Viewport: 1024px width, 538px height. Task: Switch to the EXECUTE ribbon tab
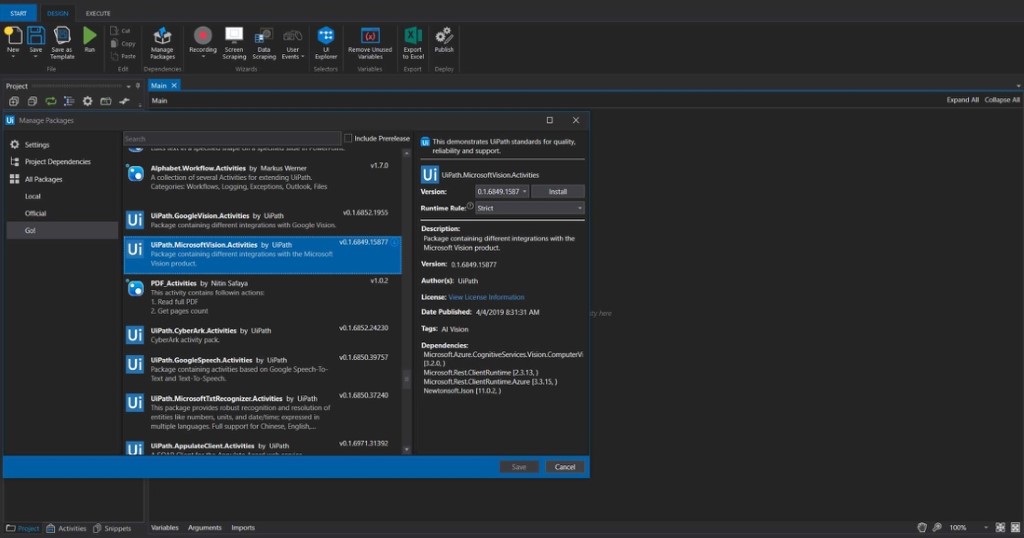(98, 13)
